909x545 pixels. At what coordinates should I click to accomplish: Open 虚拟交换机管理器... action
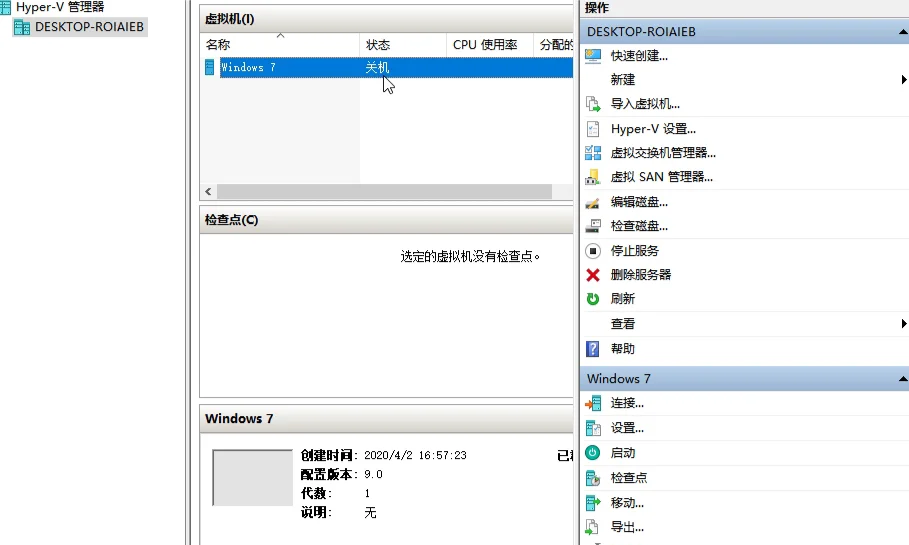tap(663, 153)
